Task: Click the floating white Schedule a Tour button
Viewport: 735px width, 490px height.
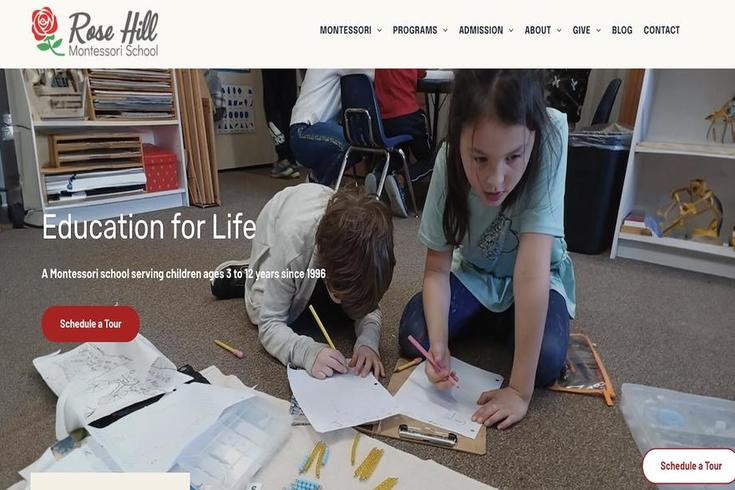Action: pyautogui.click(x=690, y=466)
